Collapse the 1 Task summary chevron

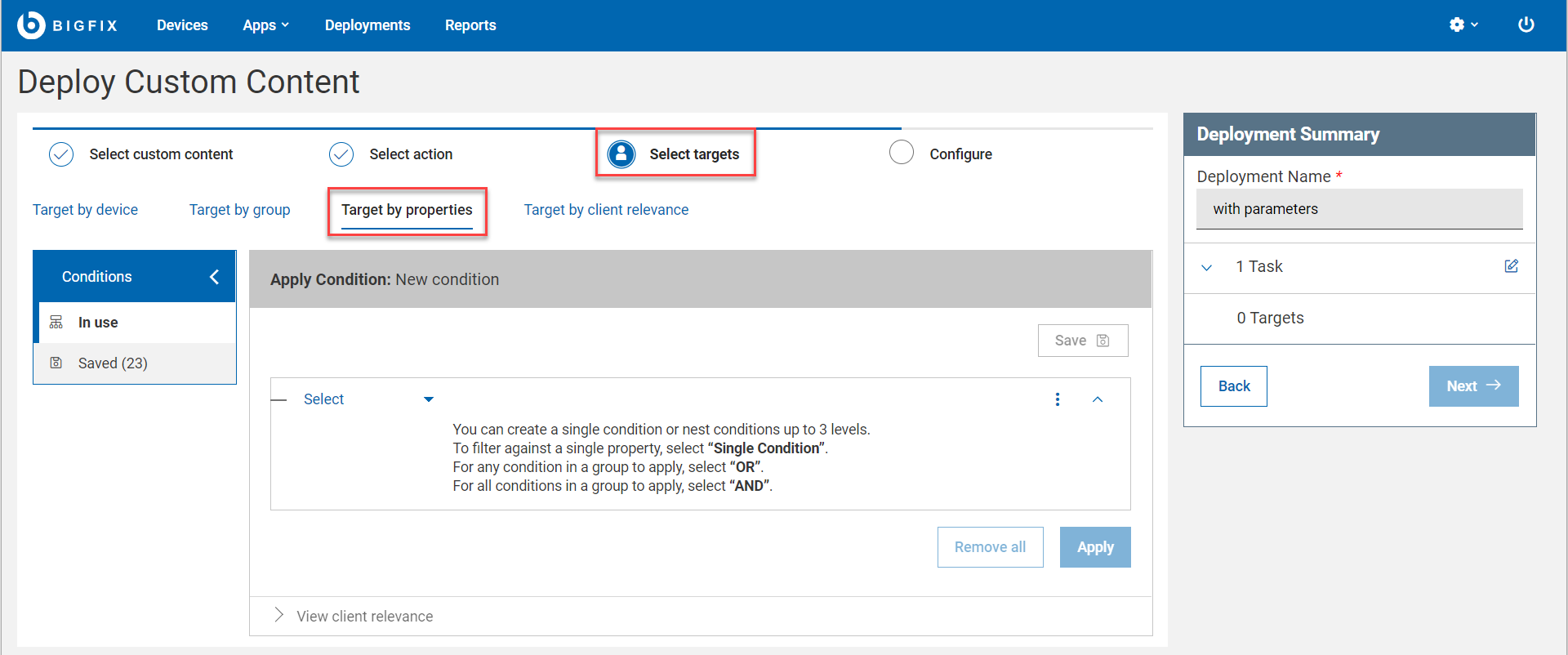click(1207, 267)
